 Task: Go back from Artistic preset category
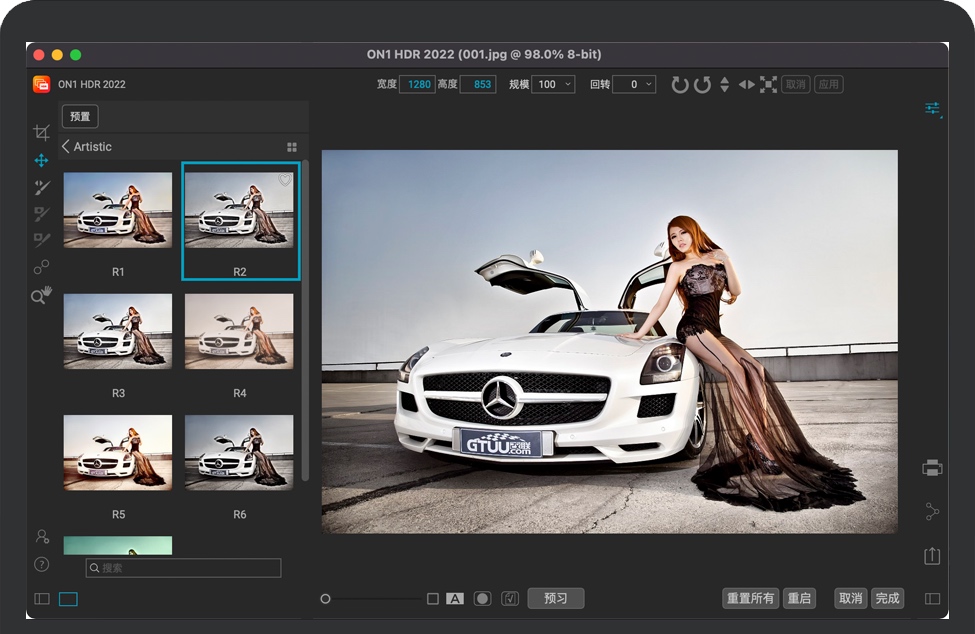[x=66, y=147]
